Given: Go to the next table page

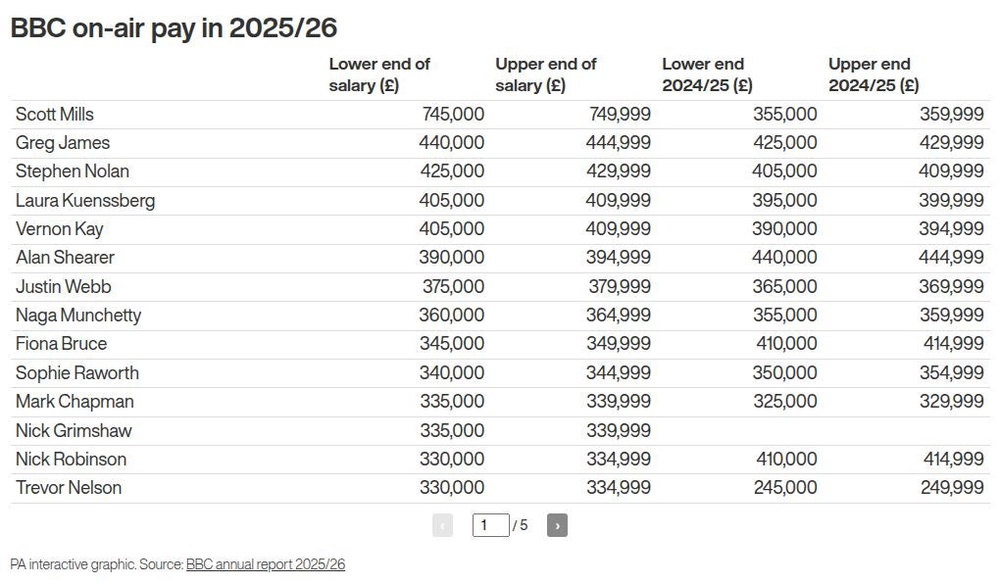Looking at the screenshot, I should tap(557, 525).
